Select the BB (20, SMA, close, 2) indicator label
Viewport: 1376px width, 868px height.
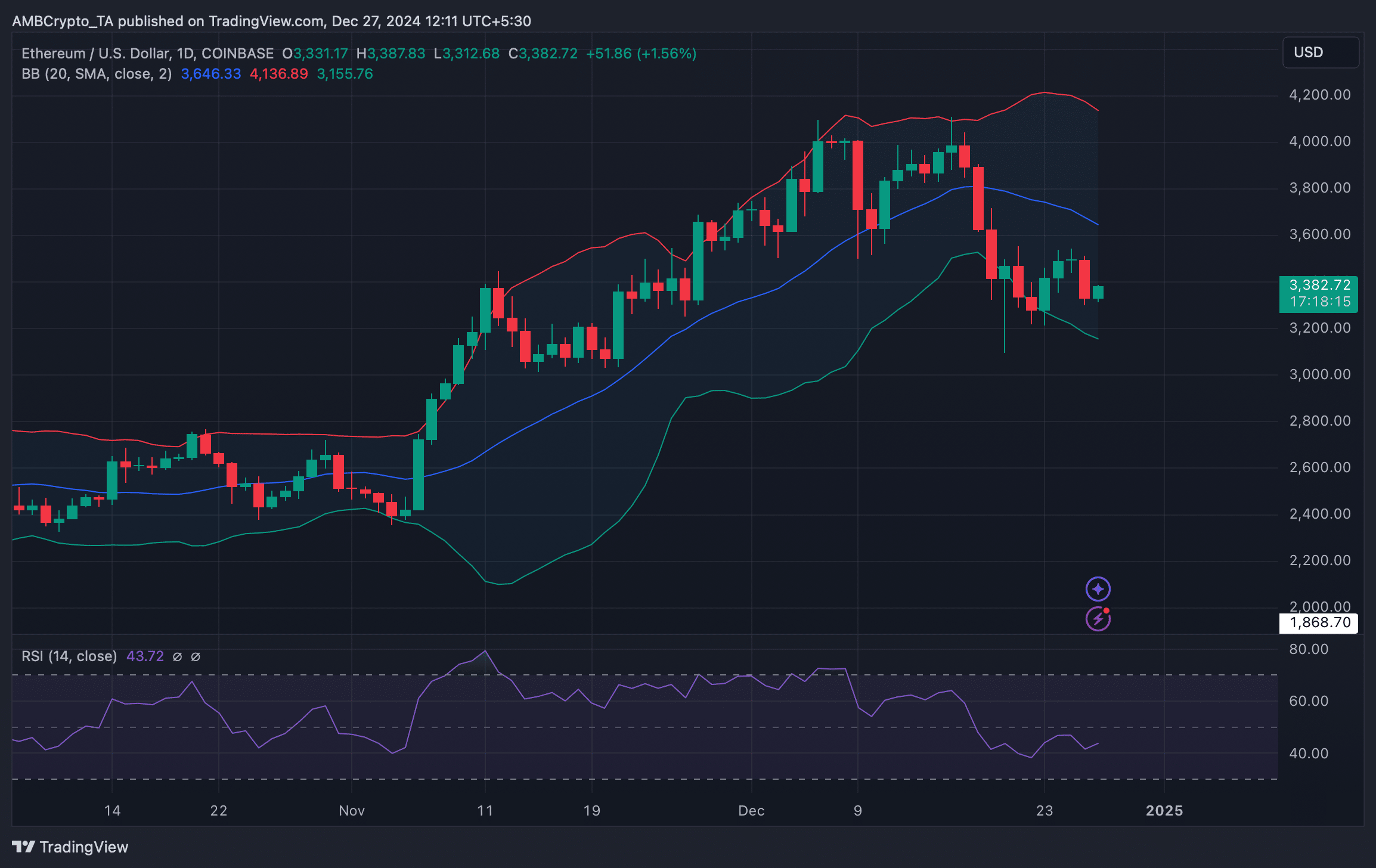click(x=97, y=74)
